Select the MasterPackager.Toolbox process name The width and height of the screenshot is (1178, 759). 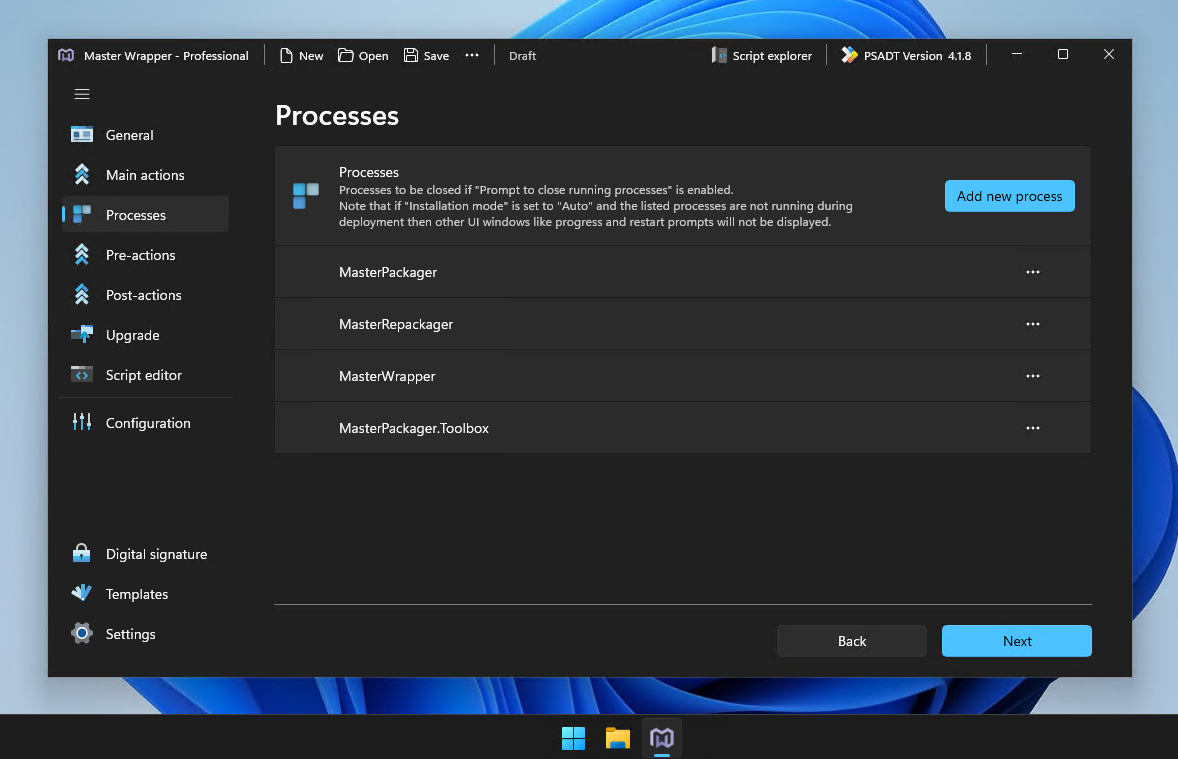click(x=414, y=428)
